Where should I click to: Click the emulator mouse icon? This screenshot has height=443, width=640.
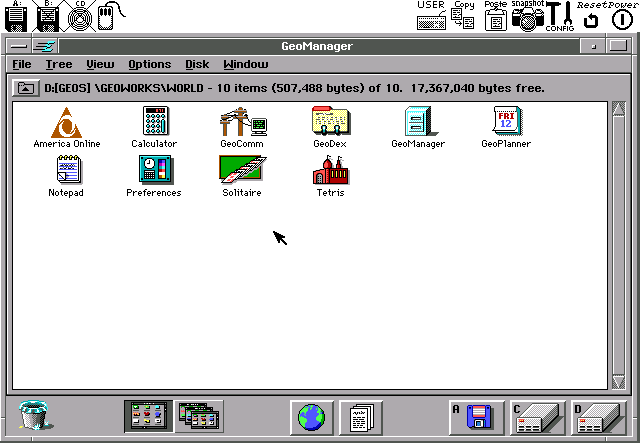click(110, 16)
